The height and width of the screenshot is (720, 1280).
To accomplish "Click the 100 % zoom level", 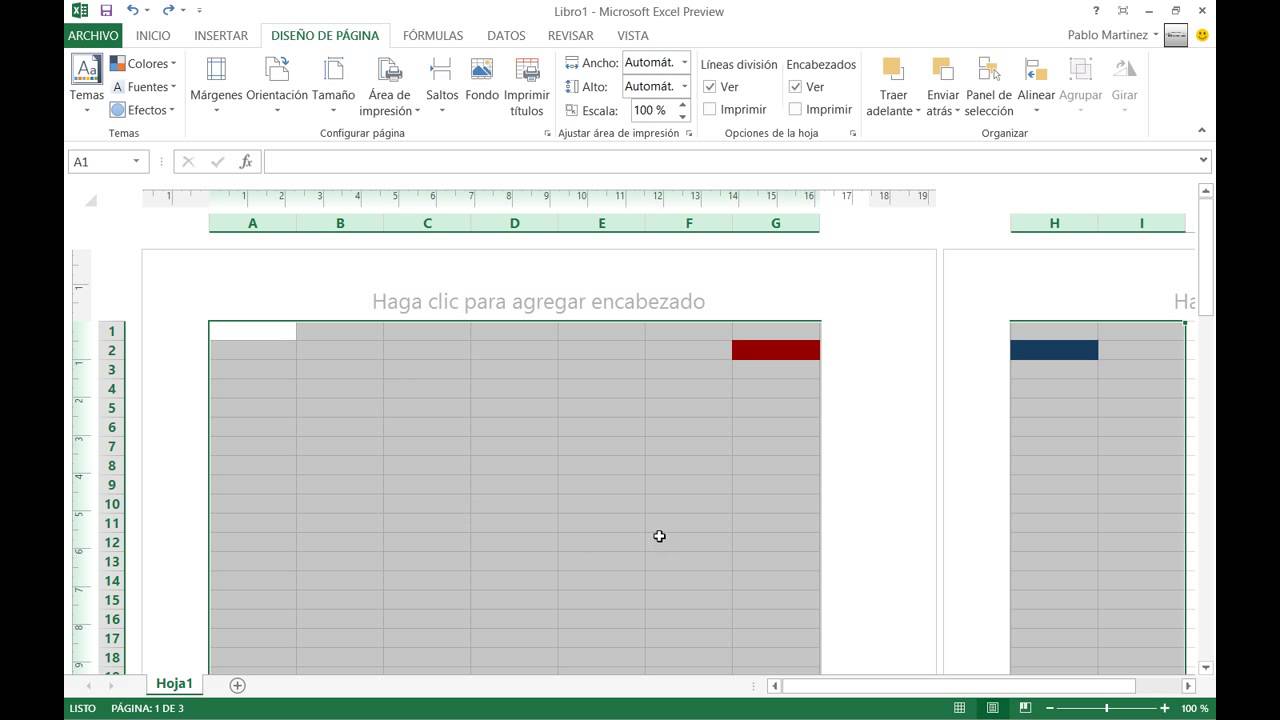I will tap(1194, 708).
